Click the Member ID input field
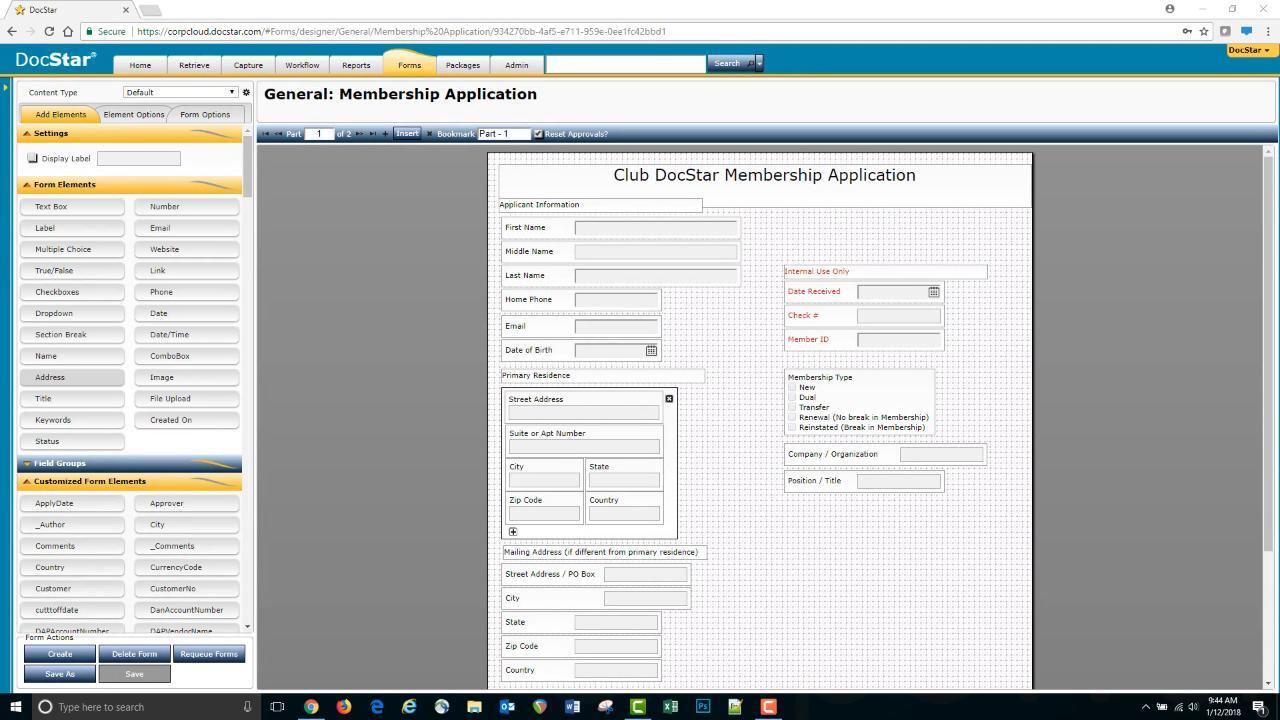The width and height of the screenshot is (1280, 720). click(x=899, y=340)
